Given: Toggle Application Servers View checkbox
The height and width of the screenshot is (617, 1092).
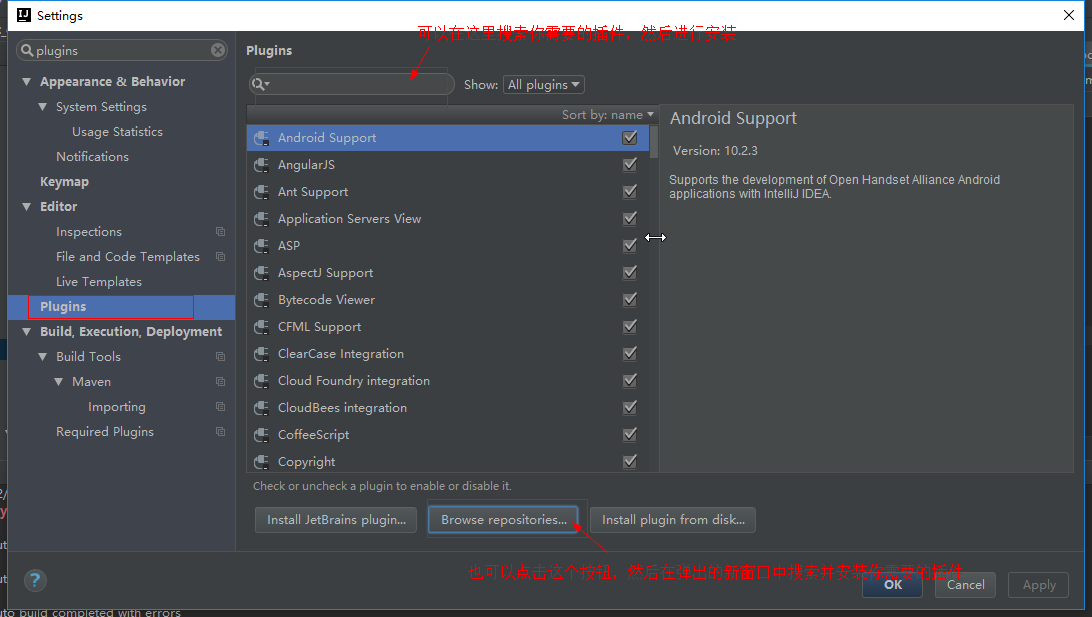Looking at the screenshot, I should point(630,219).
